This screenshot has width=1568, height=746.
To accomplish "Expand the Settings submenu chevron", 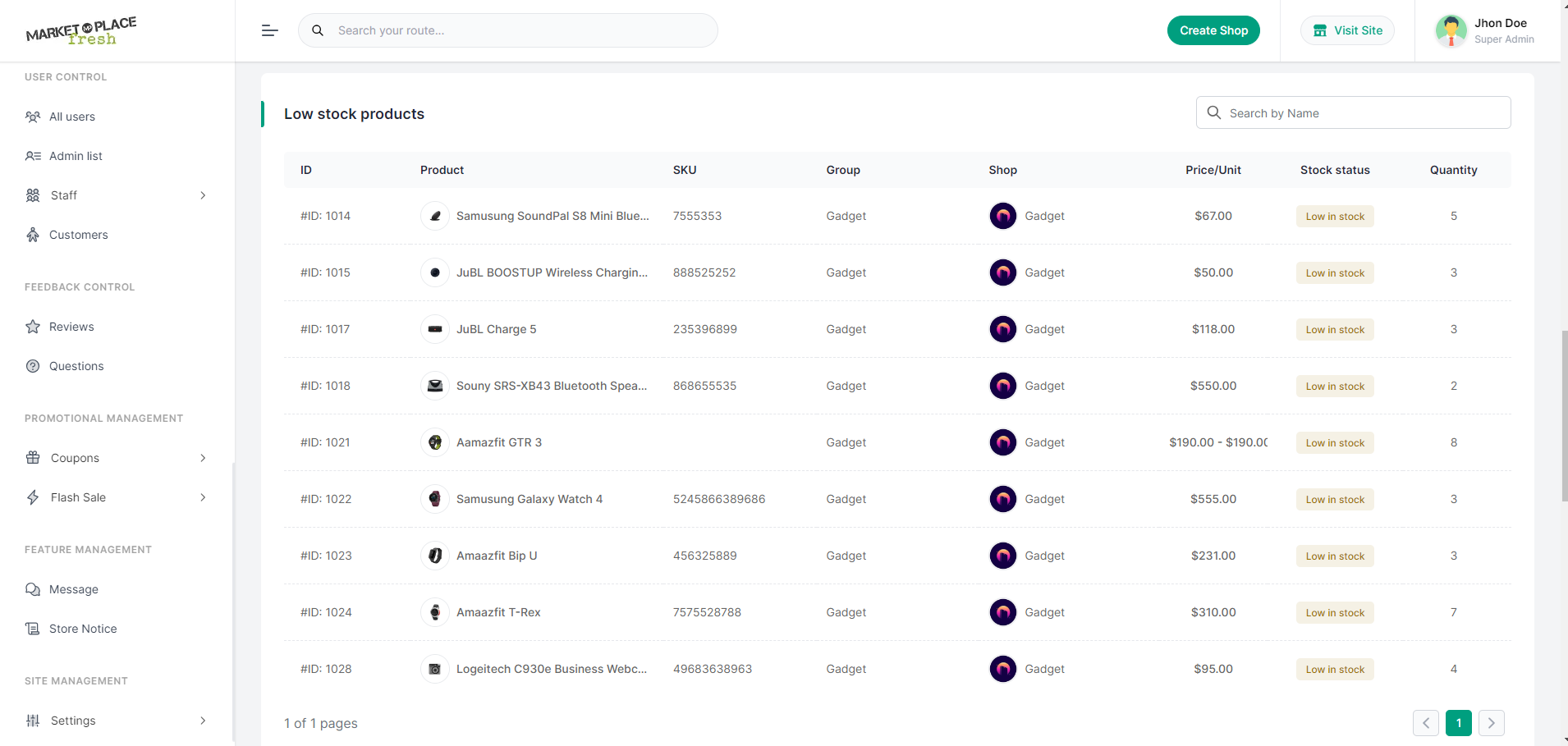I will tap(203, 721).
